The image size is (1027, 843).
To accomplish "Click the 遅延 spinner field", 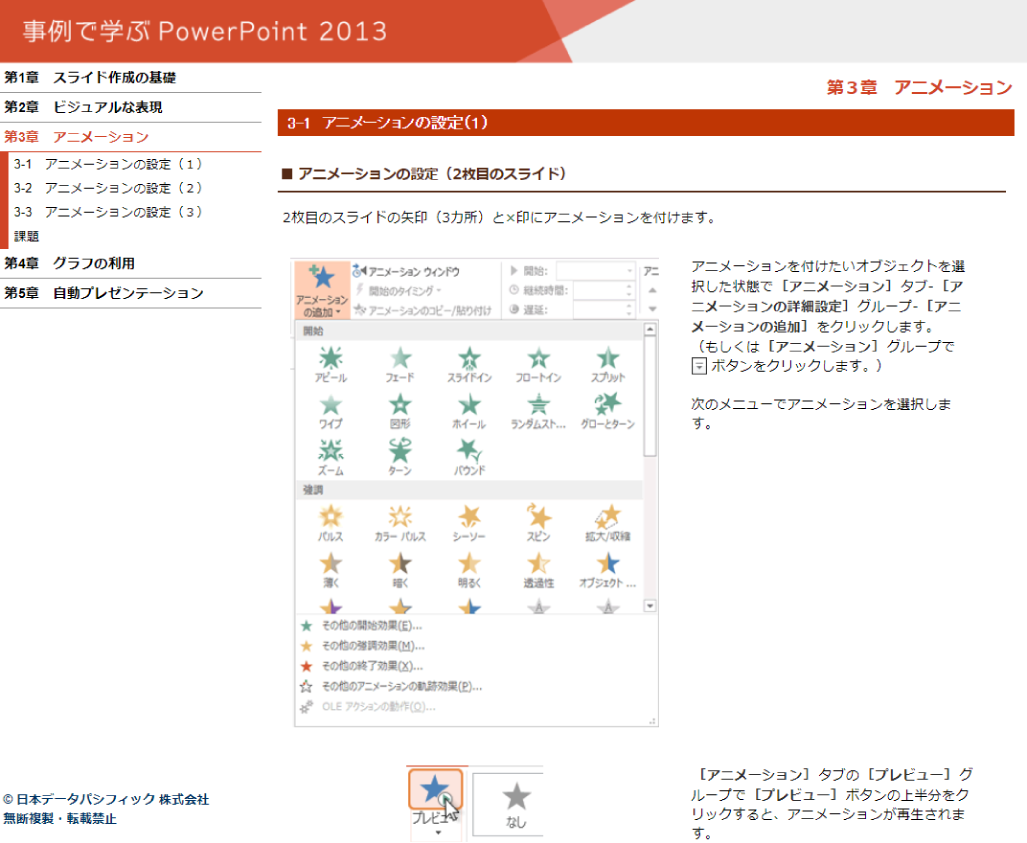I will 603,310.
